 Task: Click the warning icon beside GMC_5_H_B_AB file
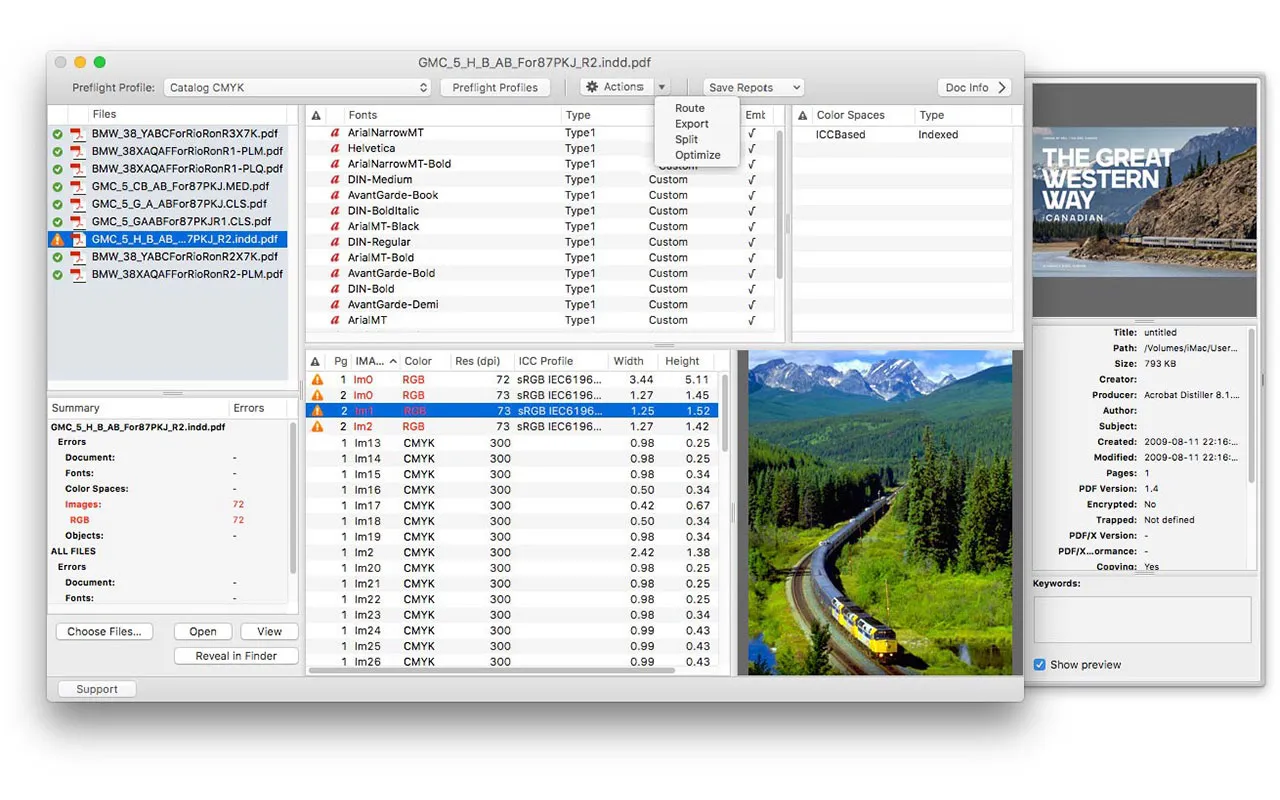pos(58,240)
